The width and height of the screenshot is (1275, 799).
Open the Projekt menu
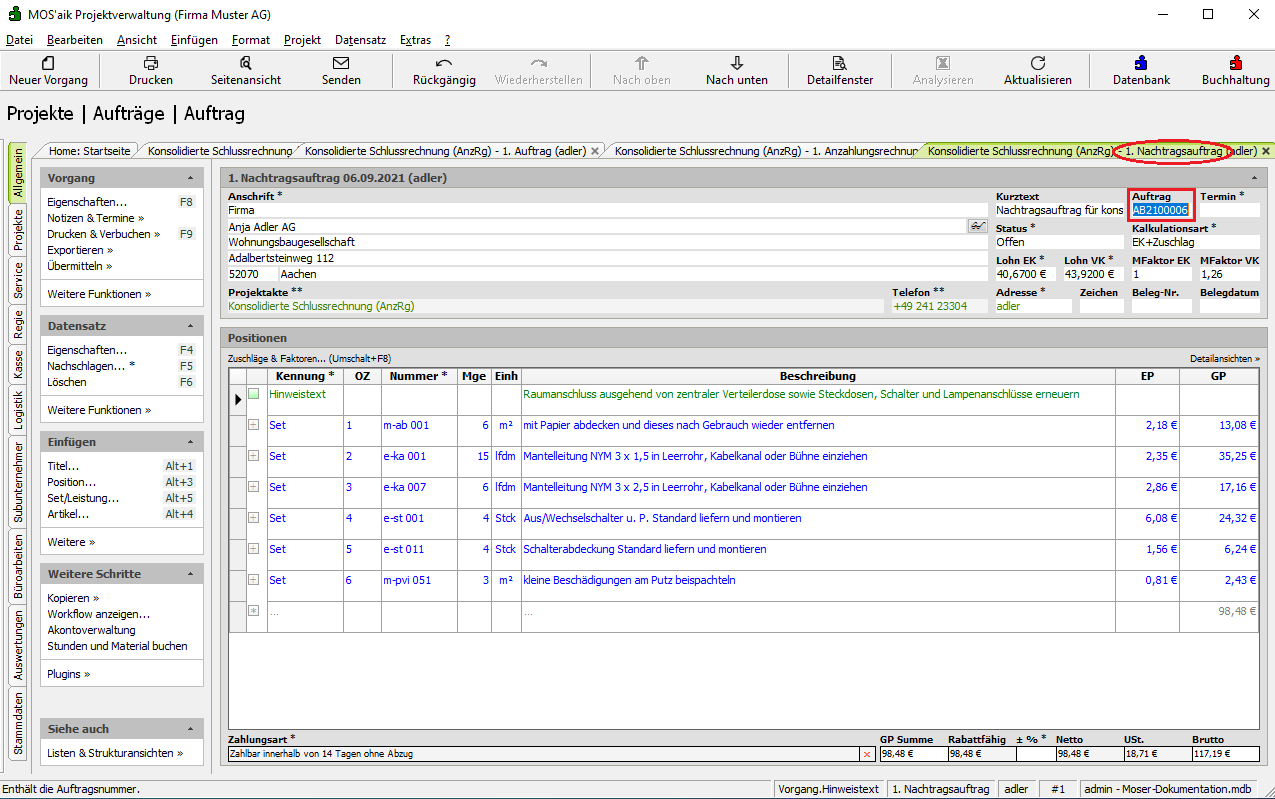(x=302, y=40)
